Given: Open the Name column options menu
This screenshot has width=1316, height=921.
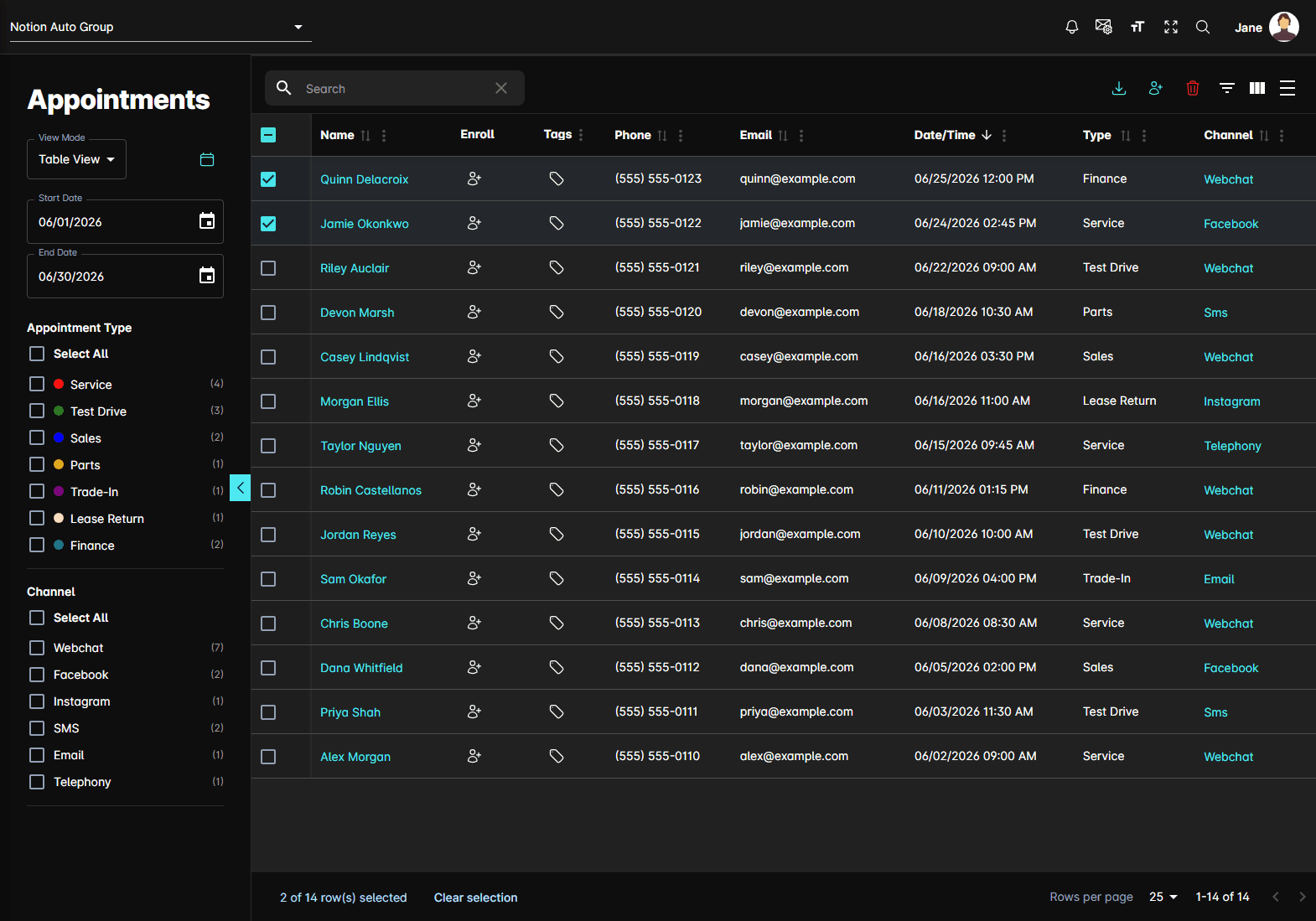Looking at the screenshot, I should click(x=384, y=136).
